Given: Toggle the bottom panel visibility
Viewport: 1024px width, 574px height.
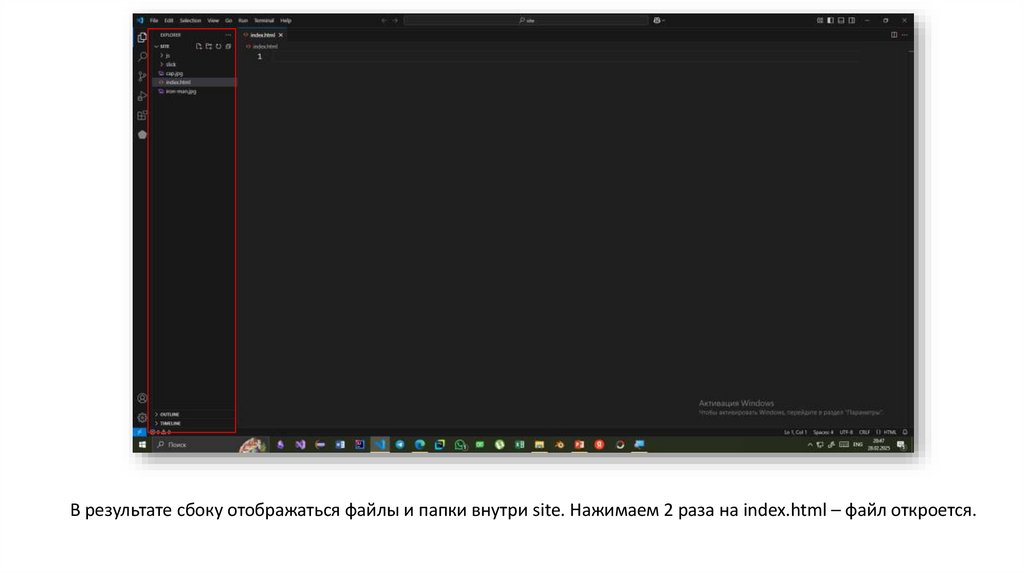Looking at the screenshot, I should click(841, 20).
